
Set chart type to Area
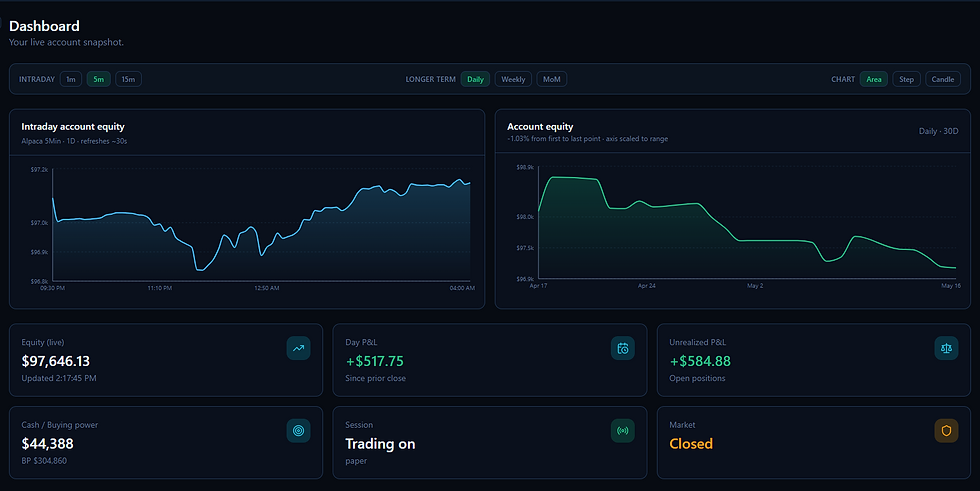[874, 79]
